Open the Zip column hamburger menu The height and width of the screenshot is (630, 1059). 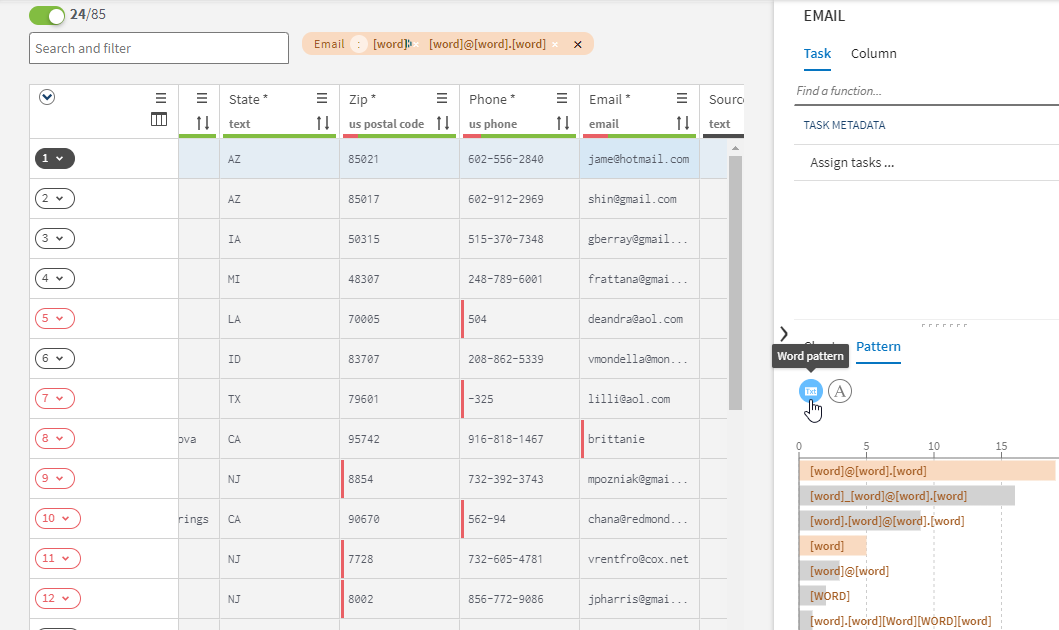pyautogui.click(x=441, y=98)
